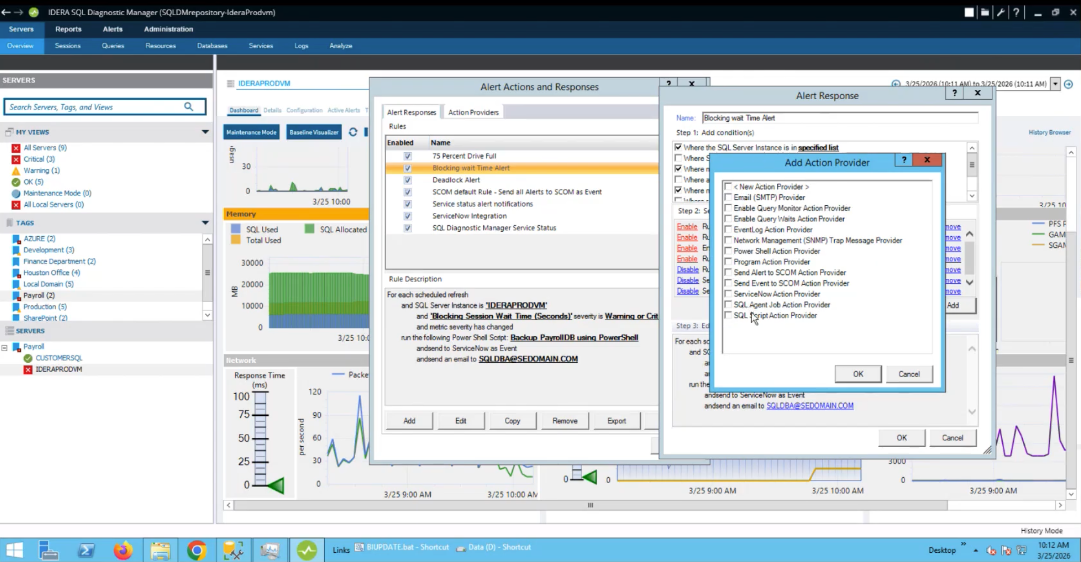Check the New Action Provider box
The image size is (1081, 562).
[x=728, y=187]
